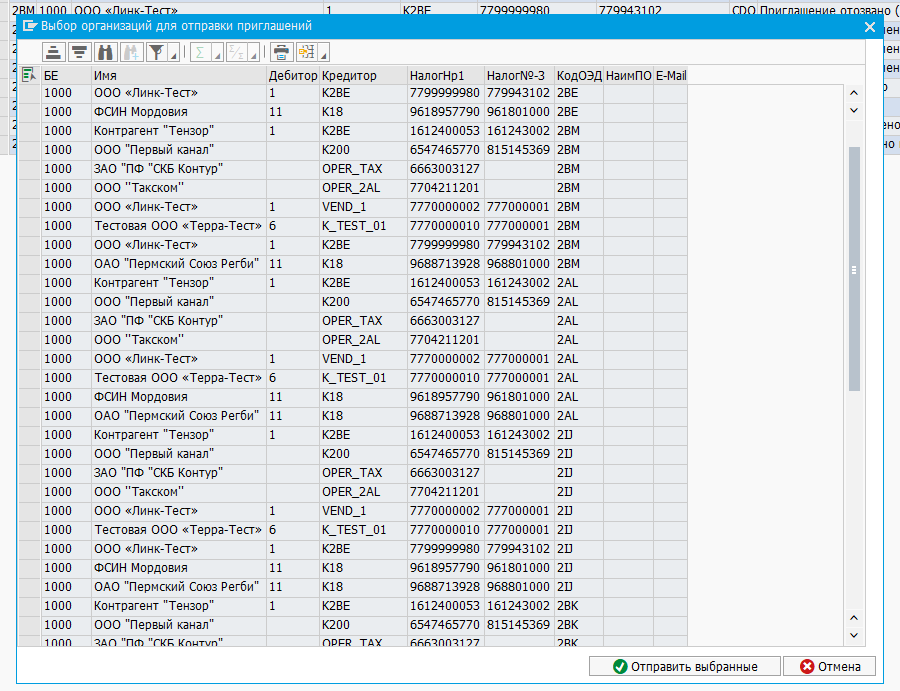Screen dimensions: 900x691
Task: Expand the filter options dropdown arrow
Action: (174, 55)
